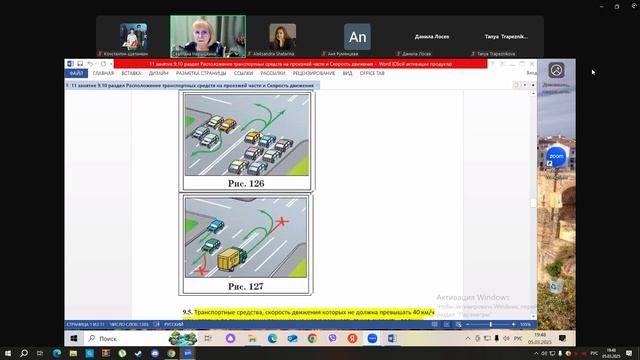Click the zoom in plus button

513,324
